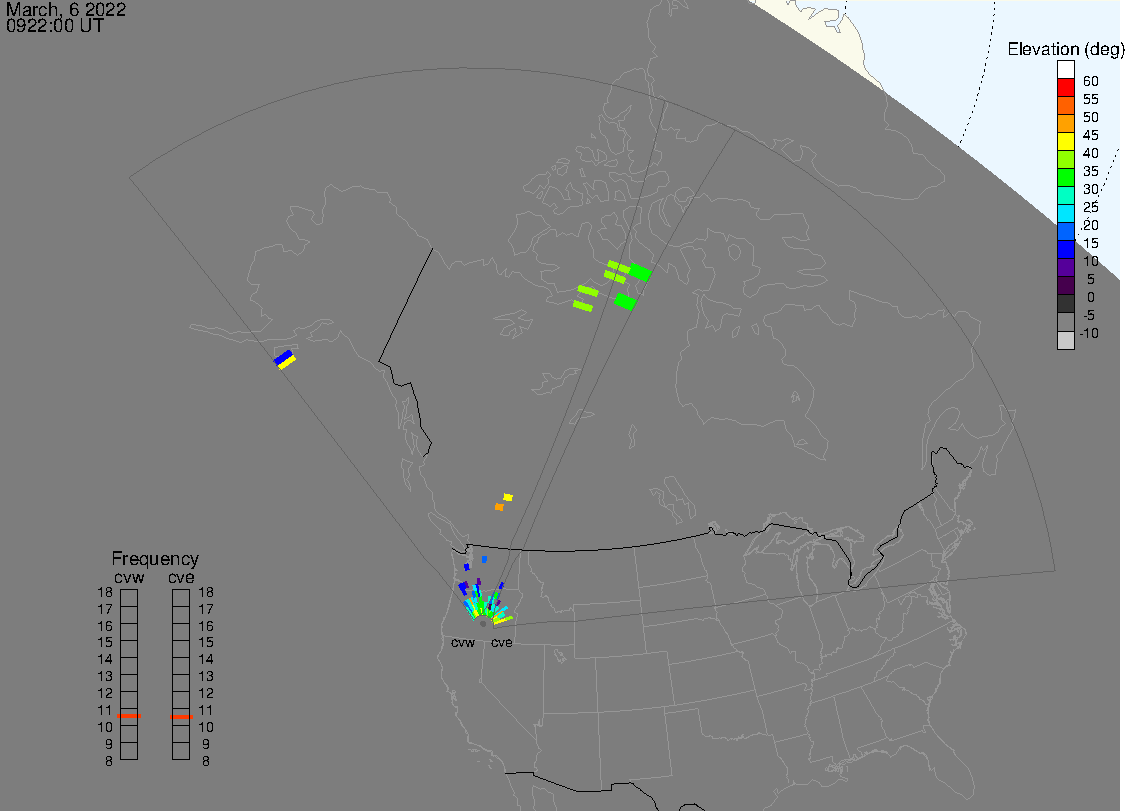
Task: Click the "cve" heading above the frequency bar
Action: pyautogui.click(x=182, y=578)
